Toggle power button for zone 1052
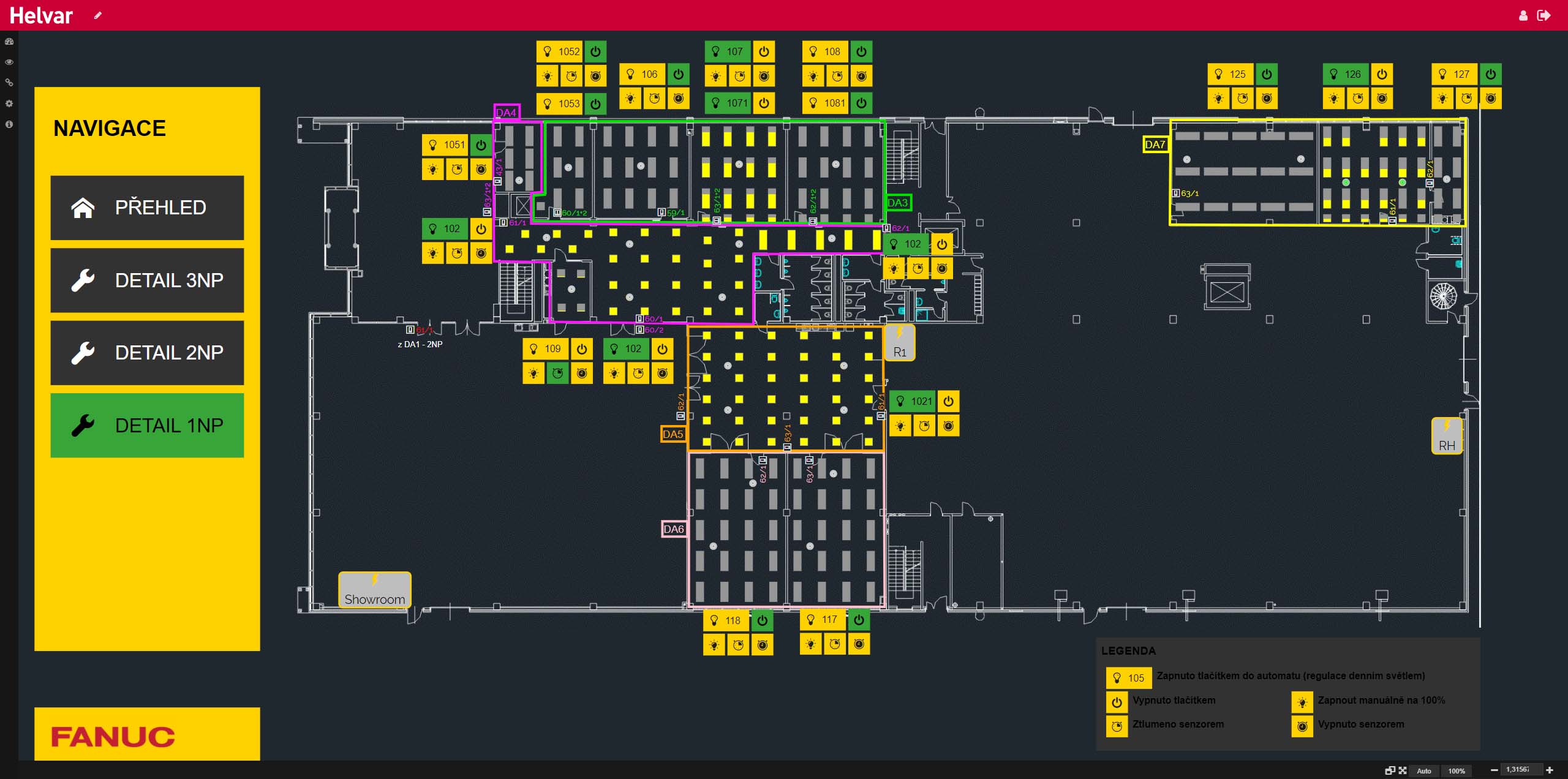This screenshot has width=1568, height=779. 595,51
